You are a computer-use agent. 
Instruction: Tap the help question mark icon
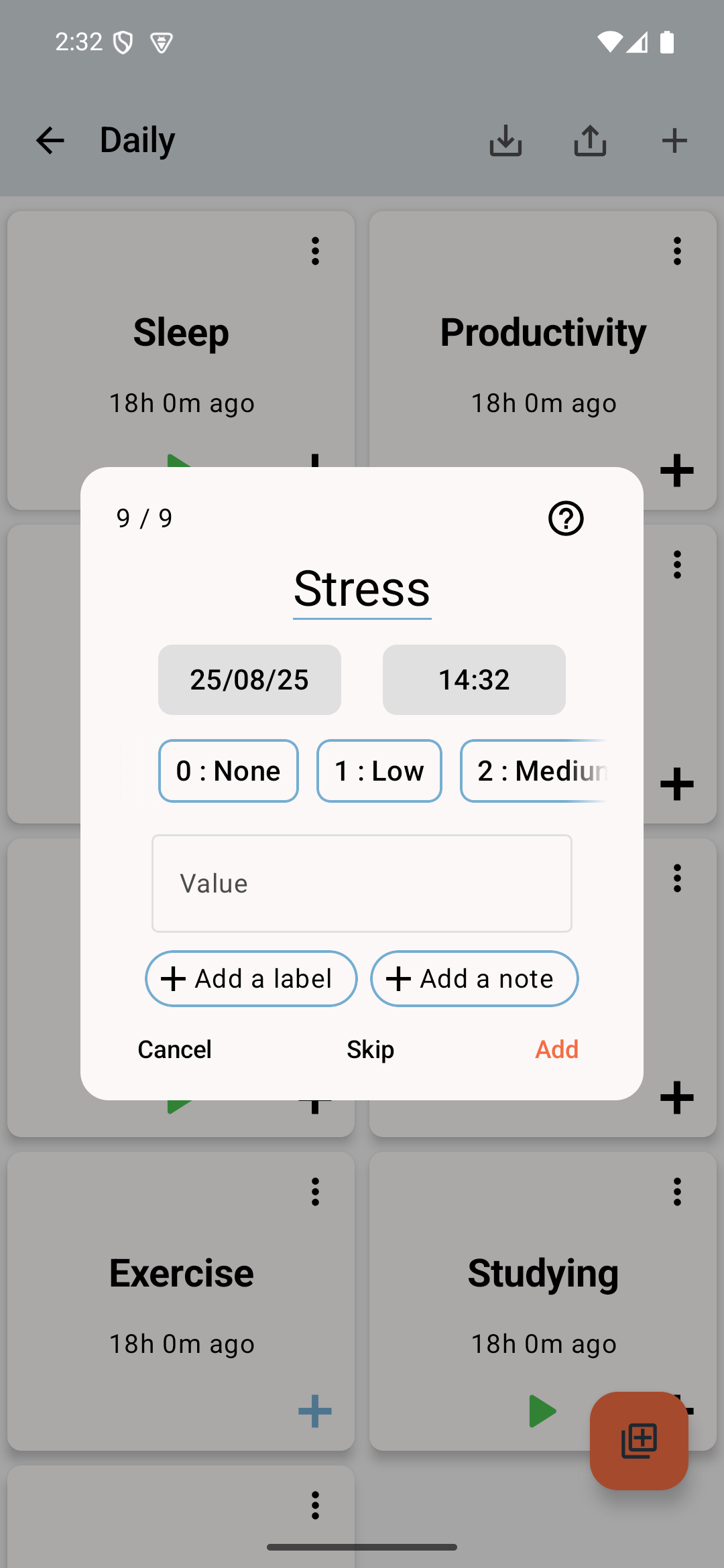click(566, 519)
